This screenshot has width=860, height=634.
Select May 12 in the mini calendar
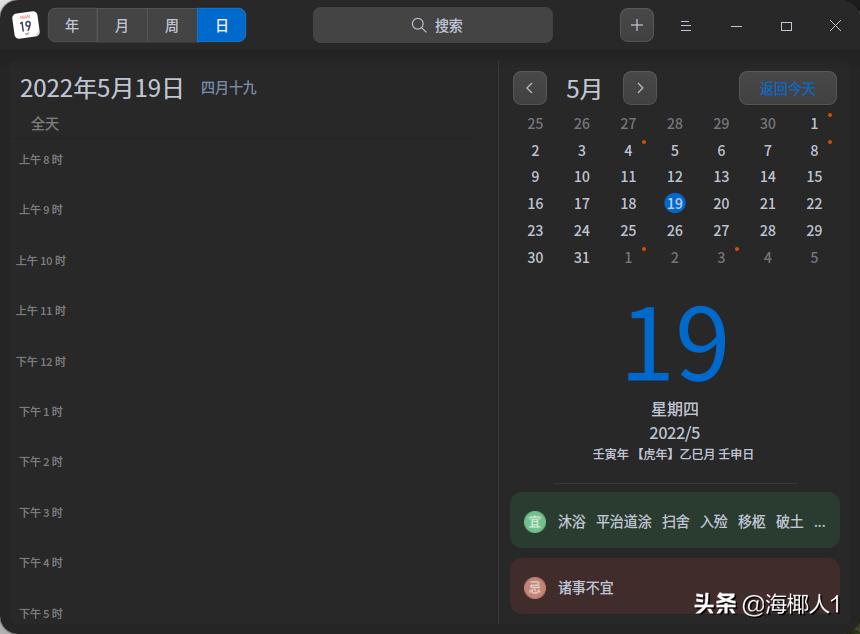pos(674,177)
